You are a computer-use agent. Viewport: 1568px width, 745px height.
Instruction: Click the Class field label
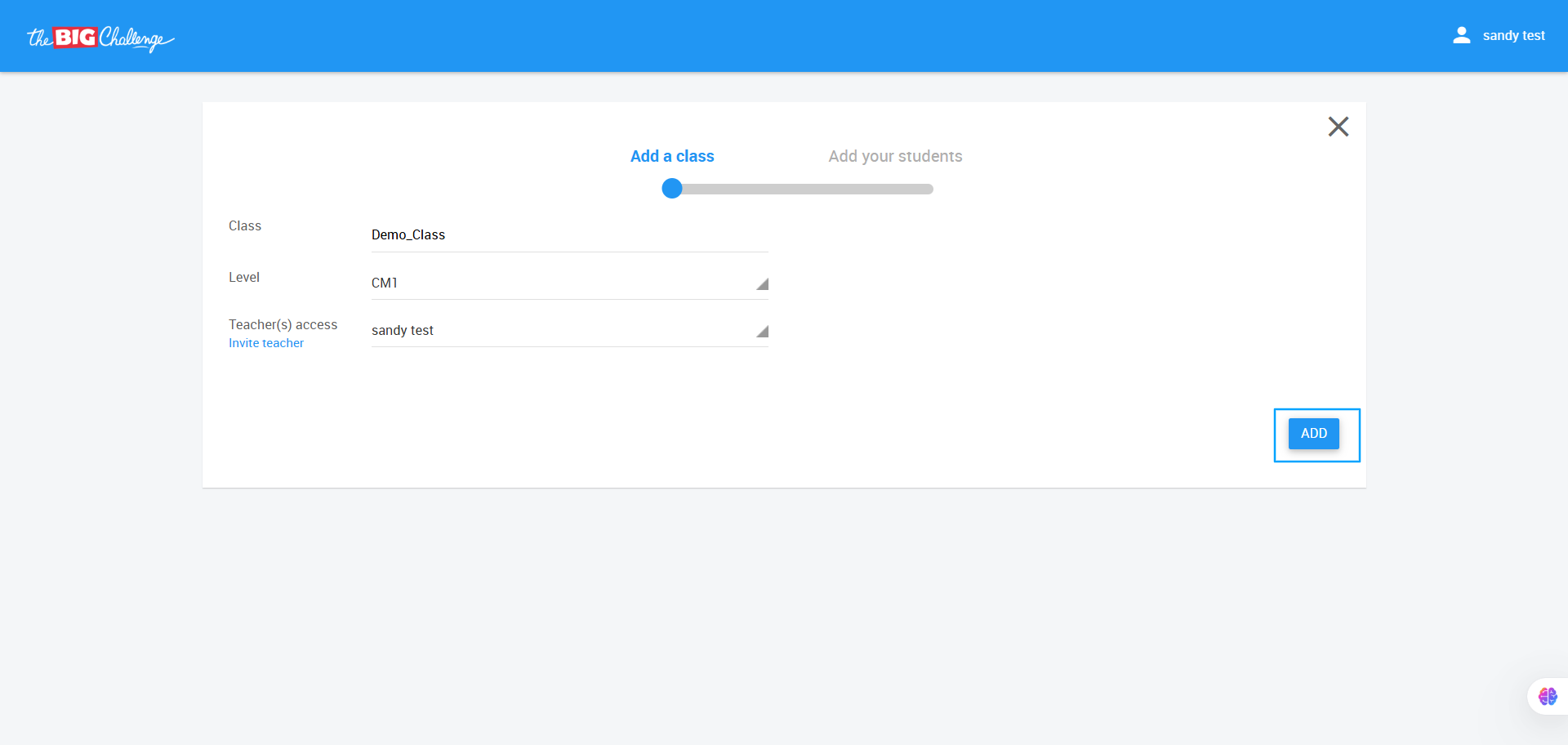[x=245, y=226]
